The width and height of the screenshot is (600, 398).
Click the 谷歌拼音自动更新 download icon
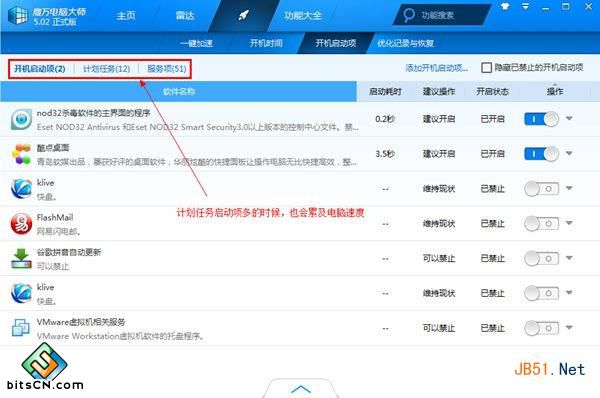21,259
